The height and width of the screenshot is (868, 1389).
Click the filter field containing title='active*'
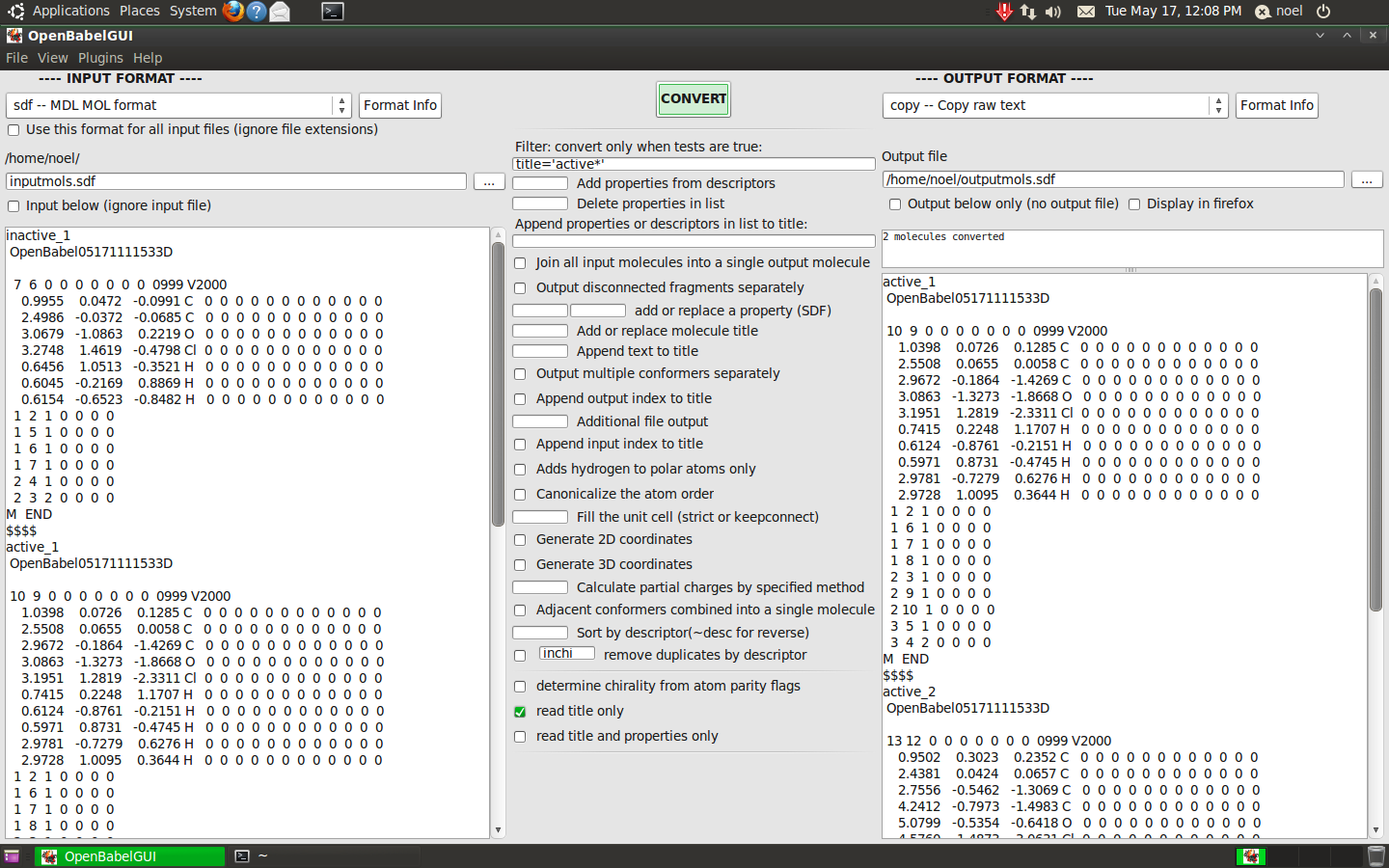click(694, 164)
